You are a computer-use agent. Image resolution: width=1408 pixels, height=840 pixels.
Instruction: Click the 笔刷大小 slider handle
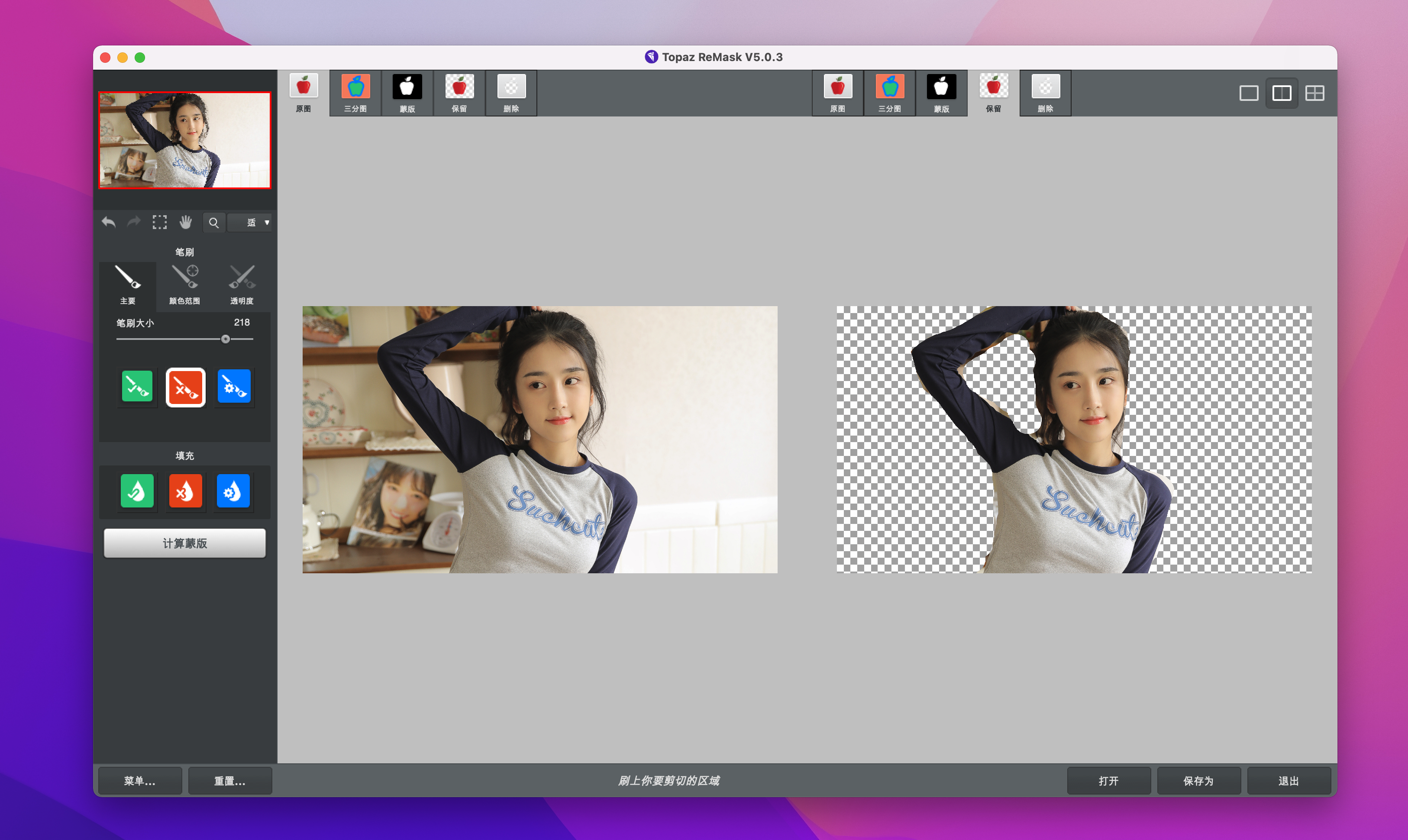[x=225, y=339]
